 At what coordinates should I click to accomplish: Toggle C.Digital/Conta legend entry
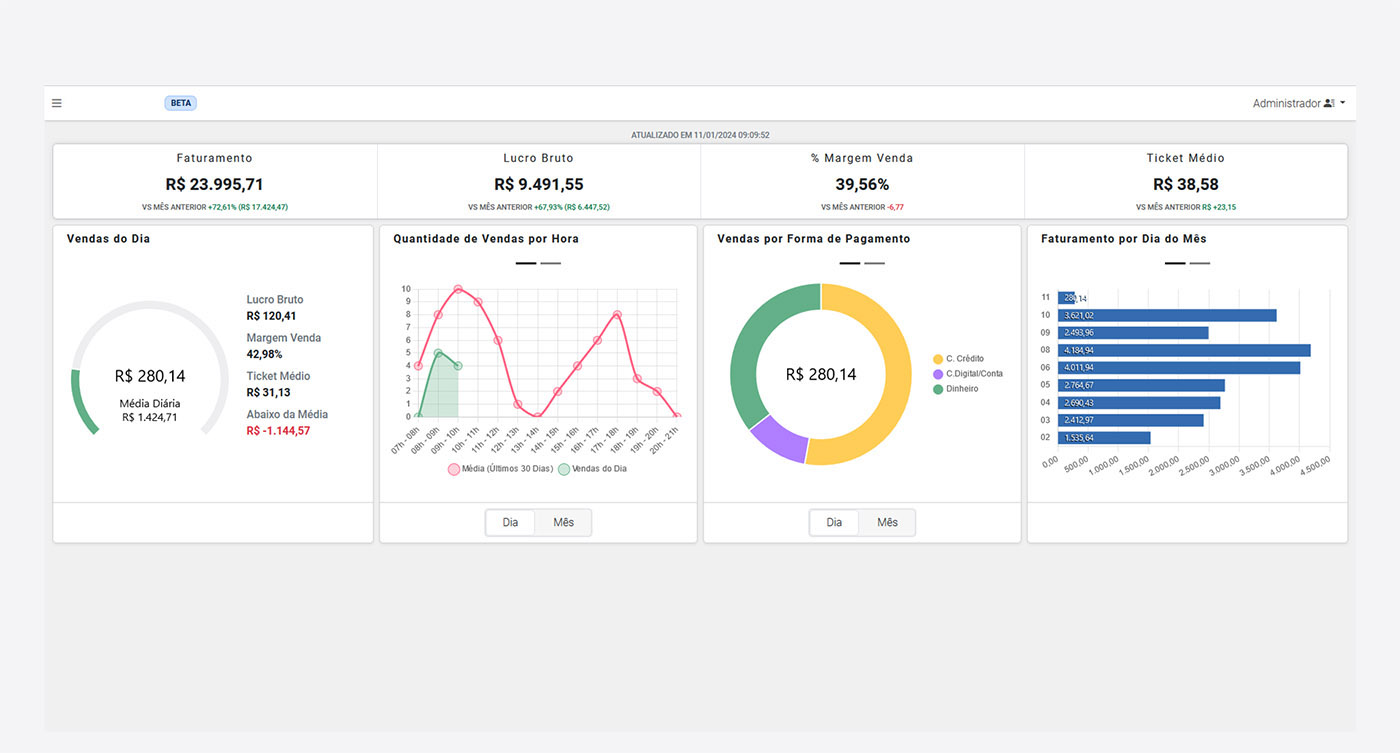[x=968, y=373]
